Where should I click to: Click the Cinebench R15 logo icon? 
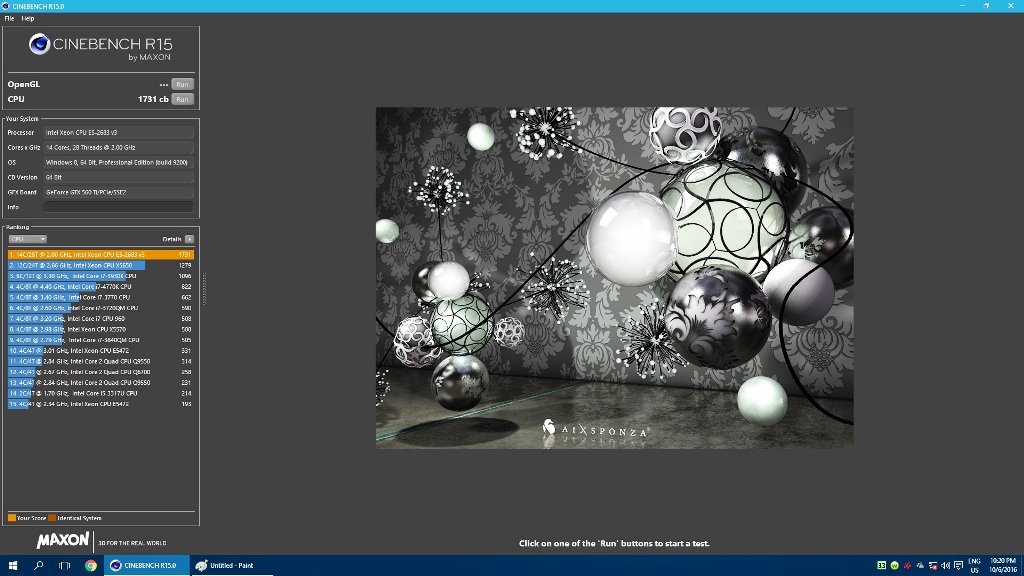coord(40,44)
